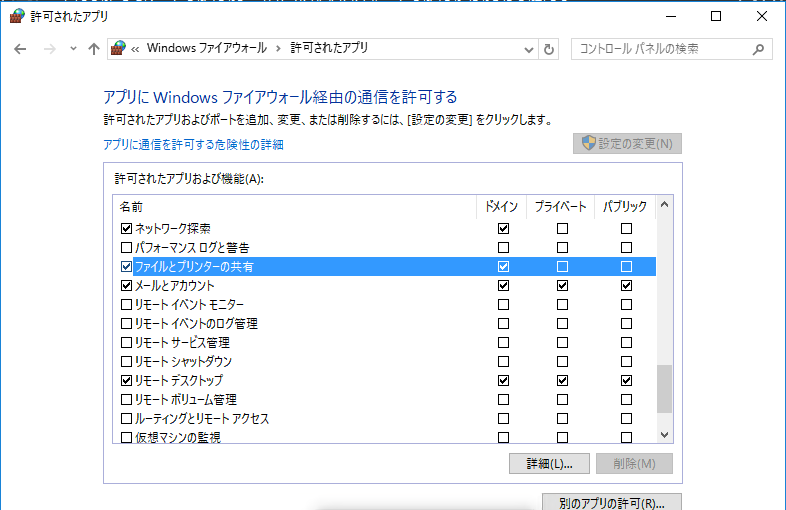Toggle ファイルとプリンターの共有 domain checkbox
The width and height of the screenshot is (786, 510).
pyautogui.click(x=503, y=267)
